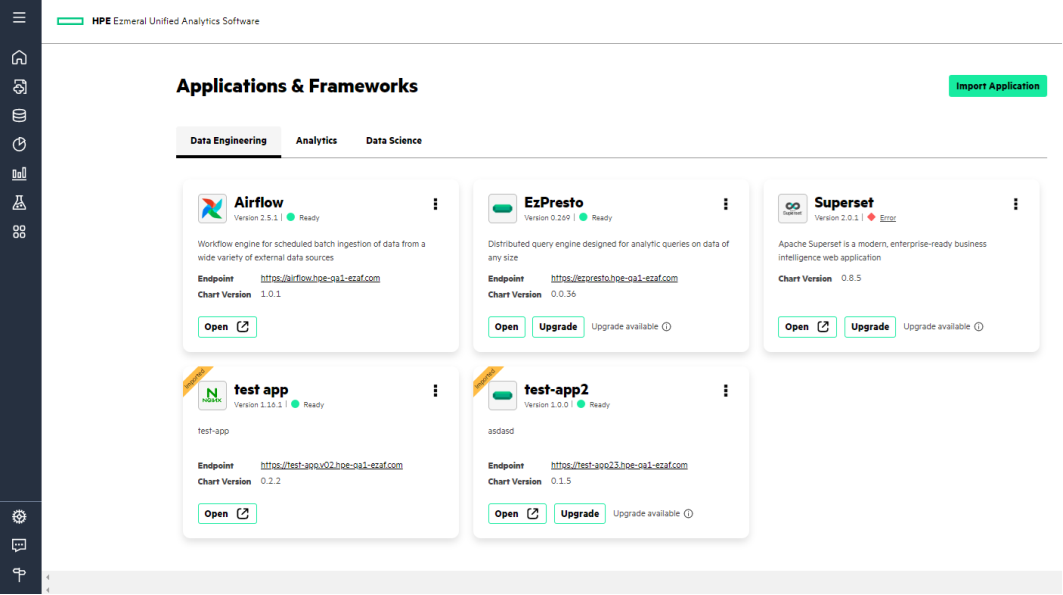Screen dimensions: 1063x595
Task: Open the Applications grid sidebar icon
Action: [18, 229]
